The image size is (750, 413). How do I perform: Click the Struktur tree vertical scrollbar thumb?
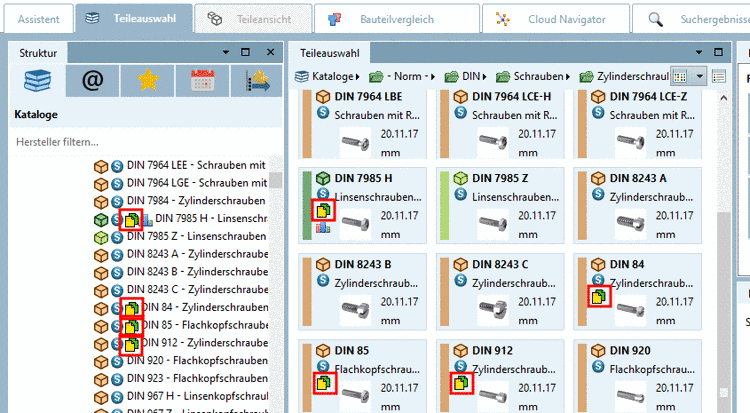click(275, 180)
